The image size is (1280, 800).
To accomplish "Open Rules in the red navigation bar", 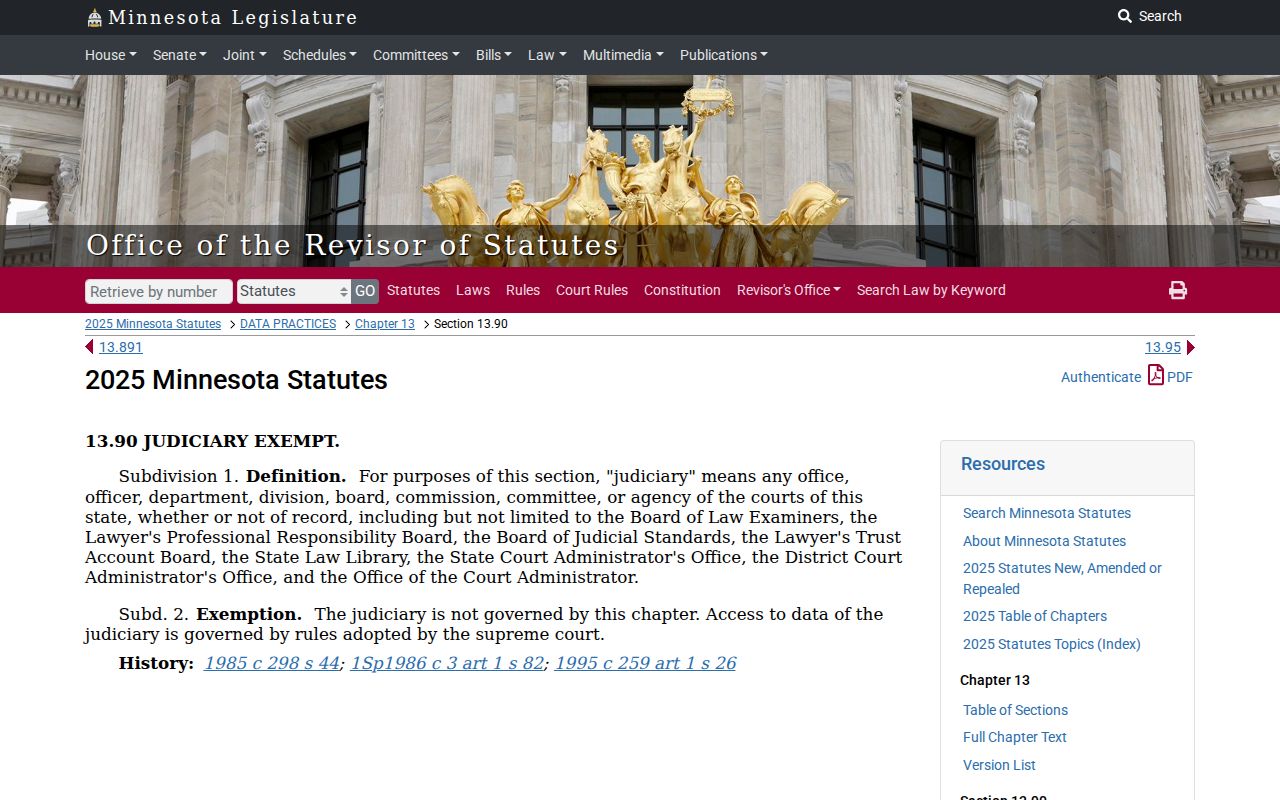I will coord(523,290).
